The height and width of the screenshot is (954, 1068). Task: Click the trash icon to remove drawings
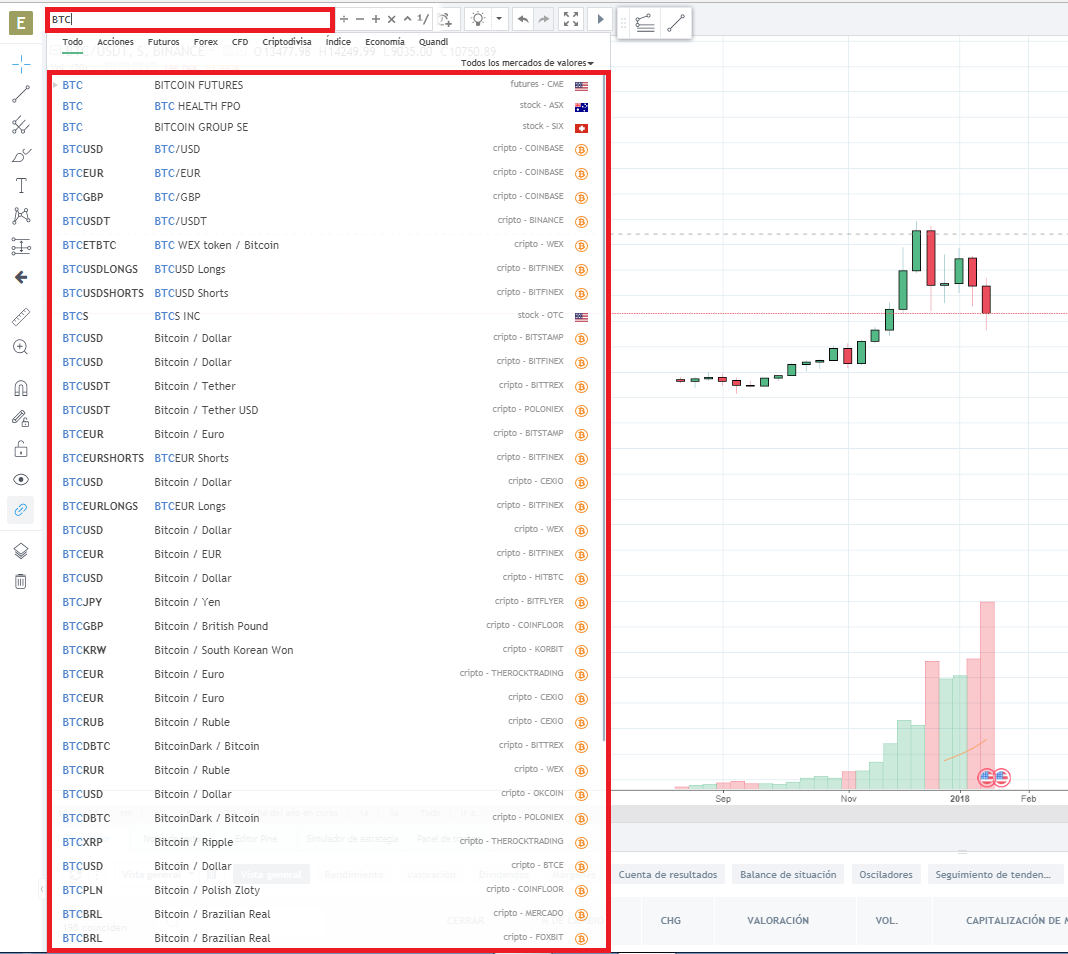point(21,581)
